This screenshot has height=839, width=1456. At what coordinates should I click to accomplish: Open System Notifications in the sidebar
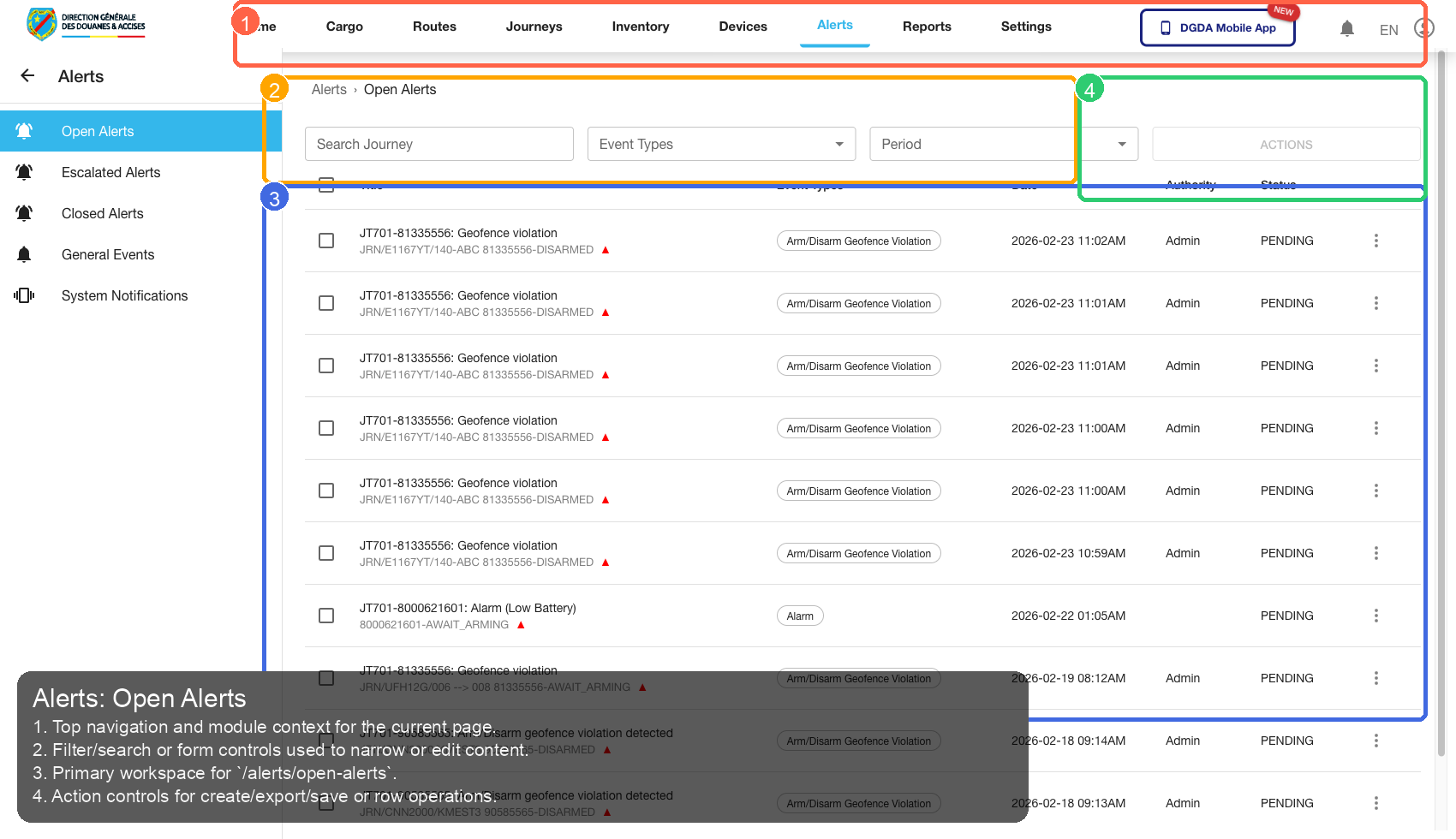click(124, 295)
